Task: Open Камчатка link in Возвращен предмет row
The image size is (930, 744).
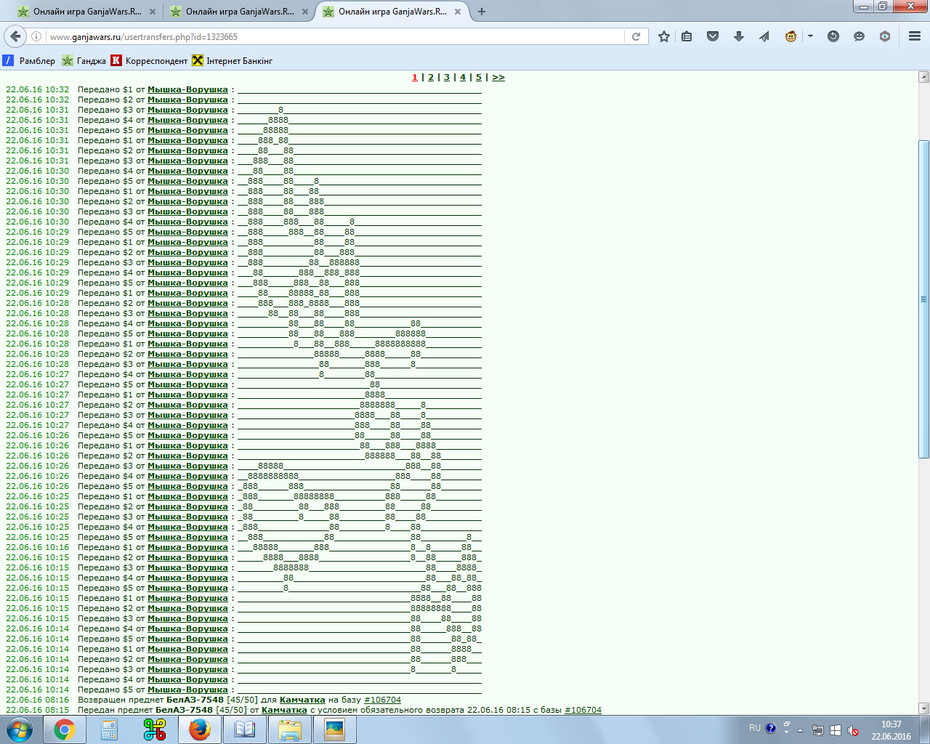Action: point(302,700)
